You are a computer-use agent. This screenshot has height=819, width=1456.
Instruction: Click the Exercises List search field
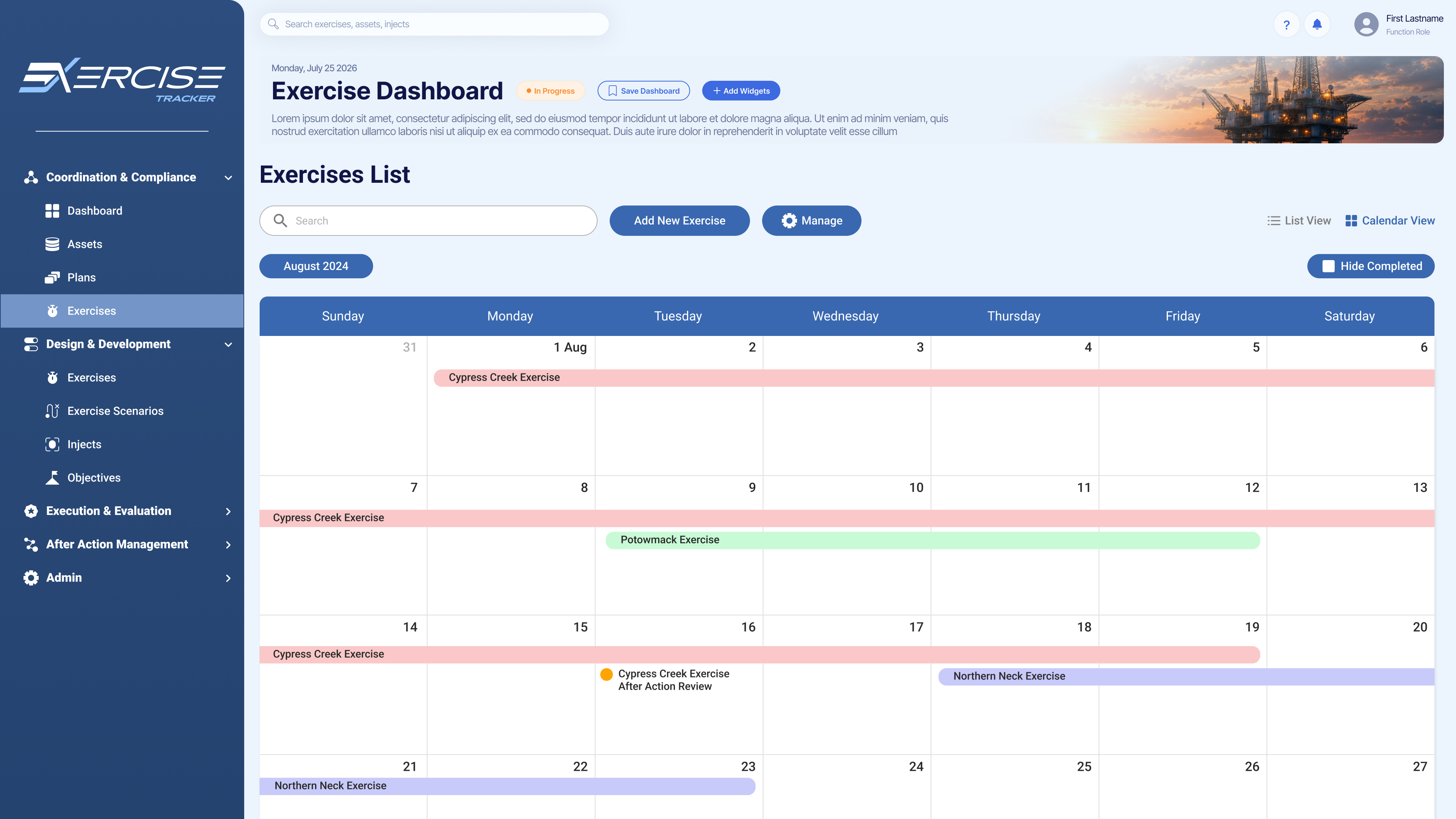[428, 220]
